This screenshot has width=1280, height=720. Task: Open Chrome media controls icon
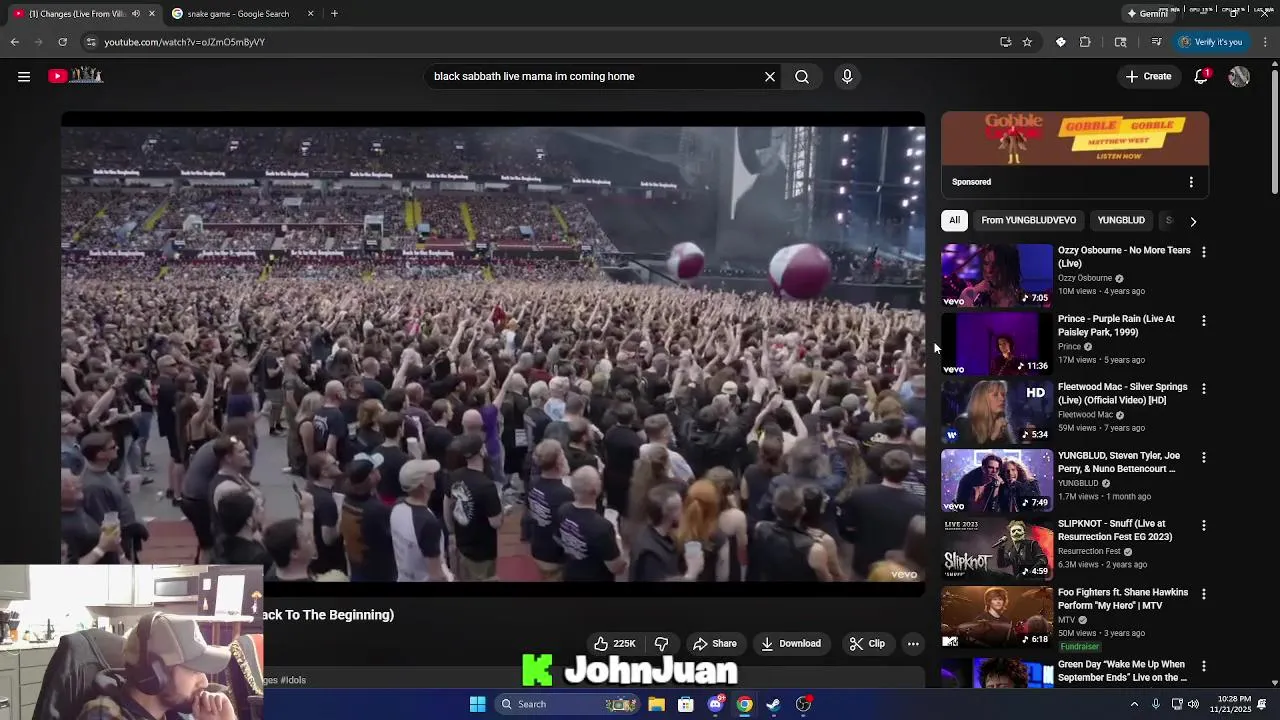click(x=1156, y=42)
